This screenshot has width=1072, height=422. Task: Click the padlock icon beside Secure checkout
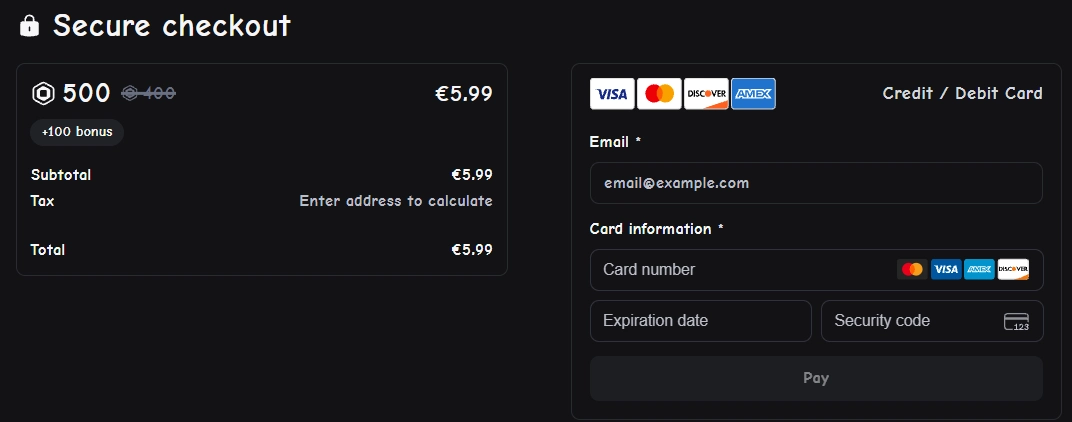[x=29, y=26]
